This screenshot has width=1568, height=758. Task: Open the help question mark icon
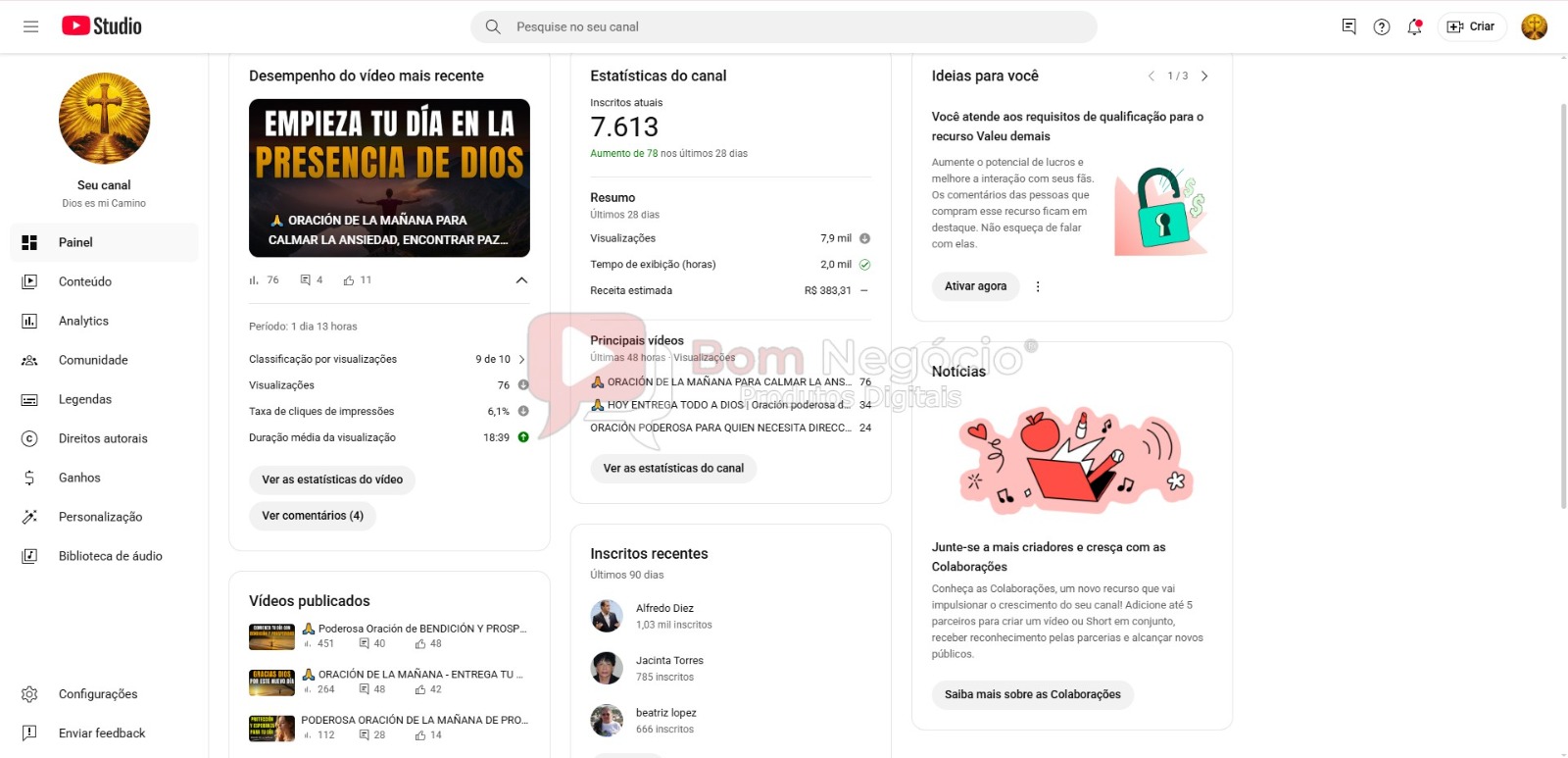1382,27
